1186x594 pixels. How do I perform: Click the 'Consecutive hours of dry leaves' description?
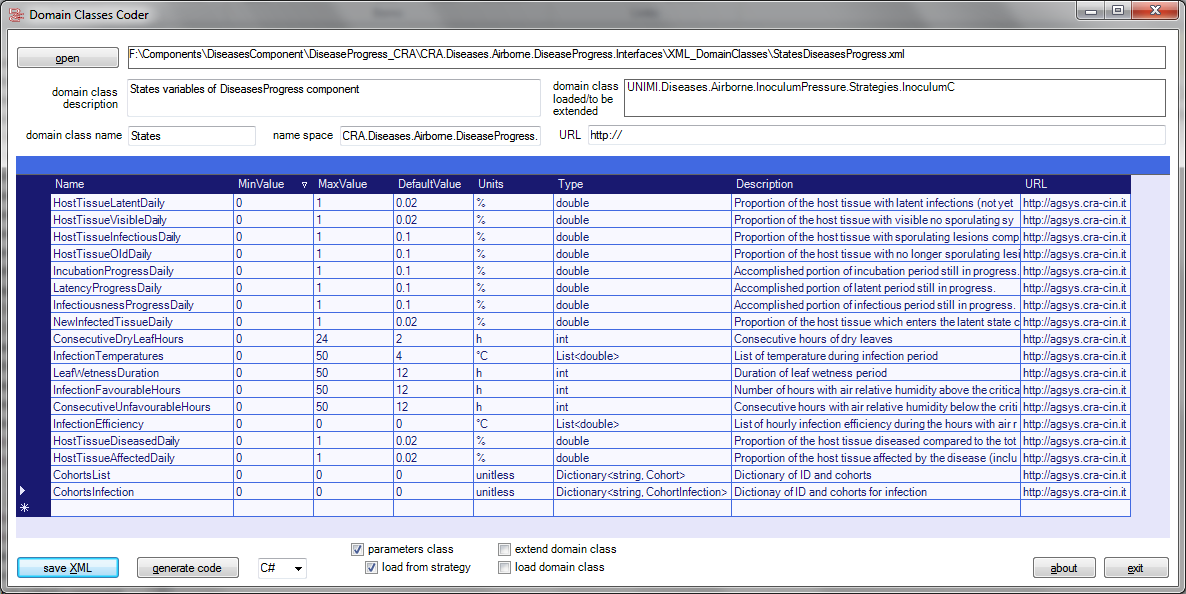(876, 339)
